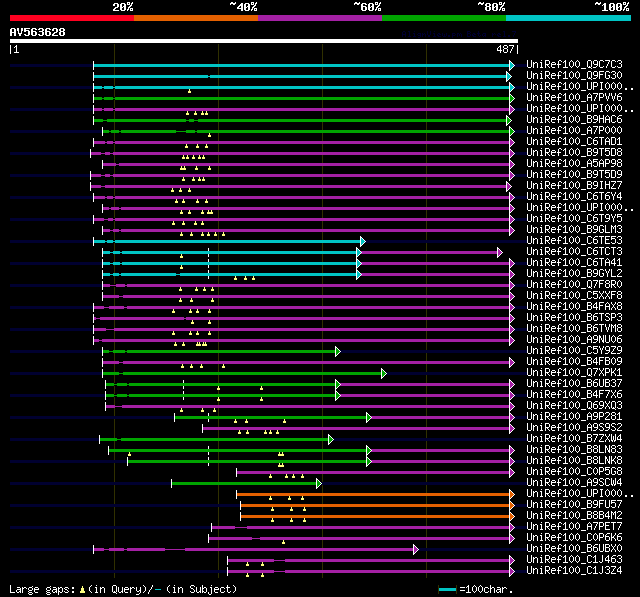This screenshot has width=640, height=597.
Task: Click the purple arrowhead ending the UniRef100_B6UBX0 alignment
Action: 416,550
